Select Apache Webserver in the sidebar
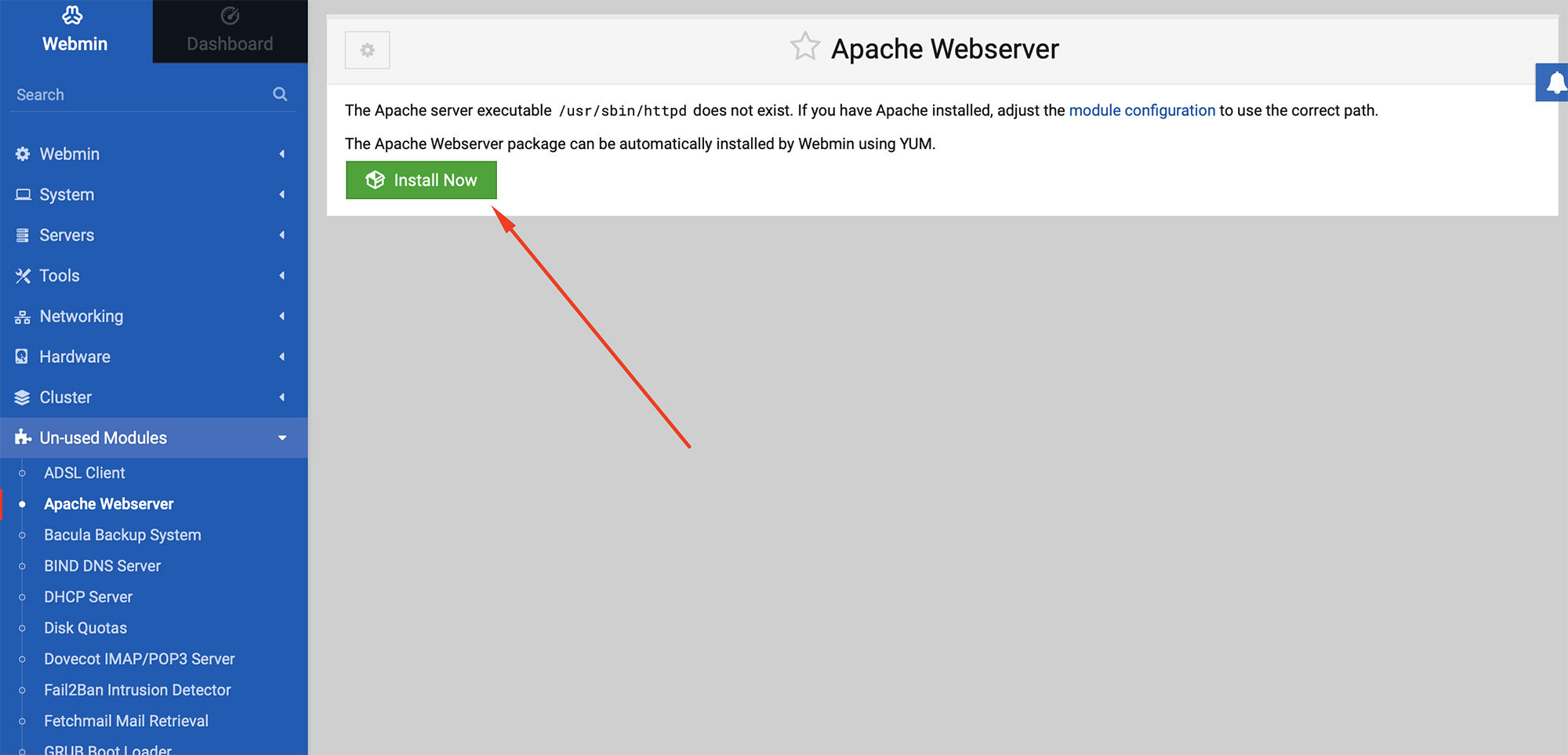This screenshot has width=1568, height=755. (x=109, y=504)
